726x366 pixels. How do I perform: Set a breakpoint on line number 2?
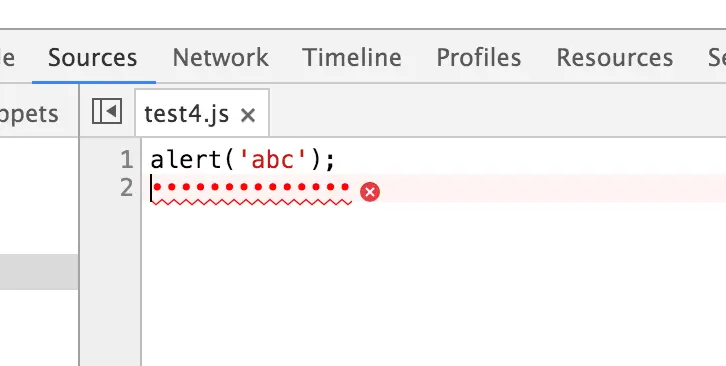coord(126,188)
